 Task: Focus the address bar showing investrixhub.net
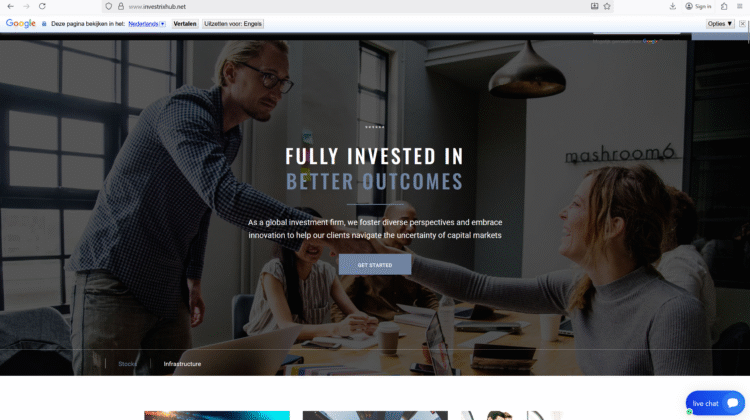pyautogui.click(x=354, y=6)
